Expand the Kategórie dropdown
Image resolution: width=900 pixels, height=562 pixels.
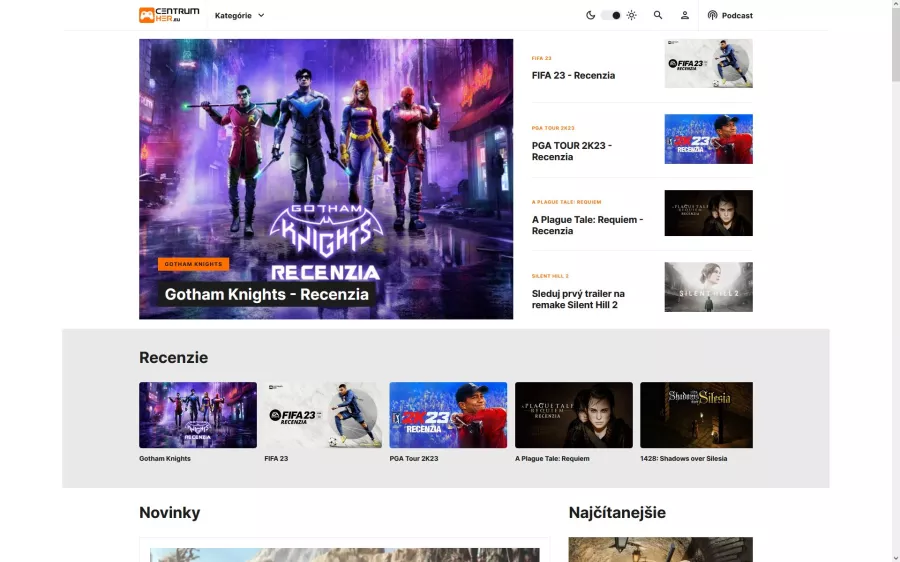tap(239, 15)
